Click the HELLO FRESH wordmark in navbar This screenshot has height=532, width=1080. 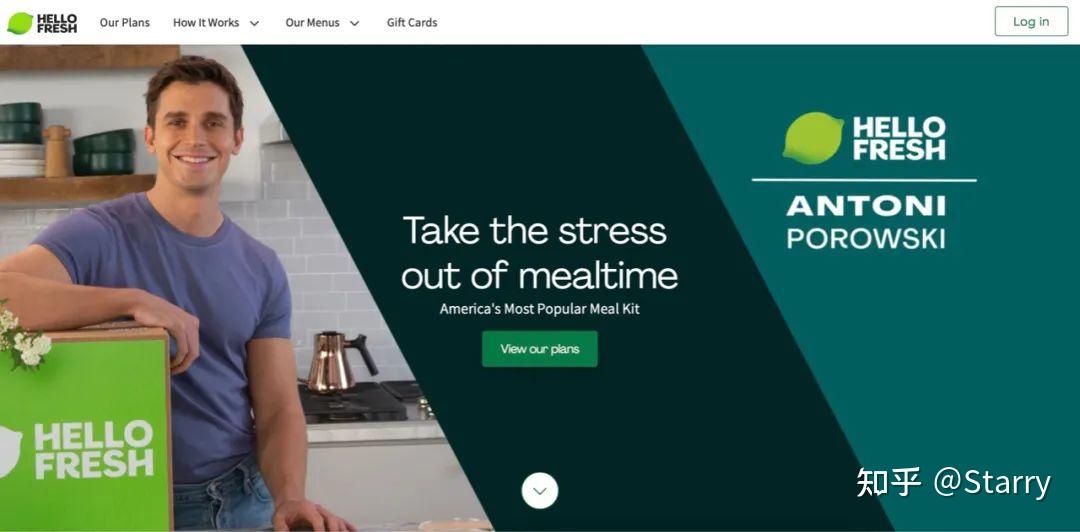[x=57, y=23]
